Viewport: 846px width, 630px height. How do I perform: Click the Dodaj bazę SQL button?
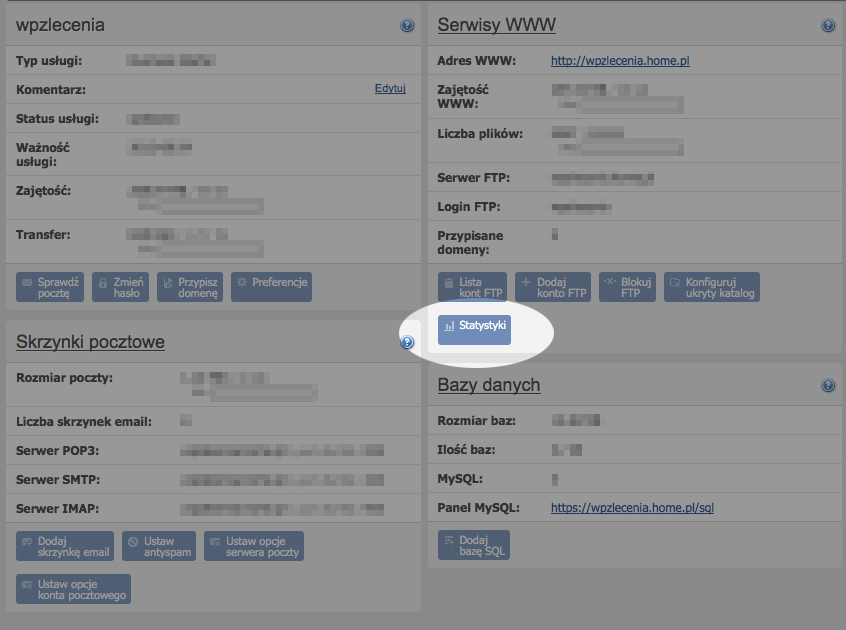[x=474, y=546]
